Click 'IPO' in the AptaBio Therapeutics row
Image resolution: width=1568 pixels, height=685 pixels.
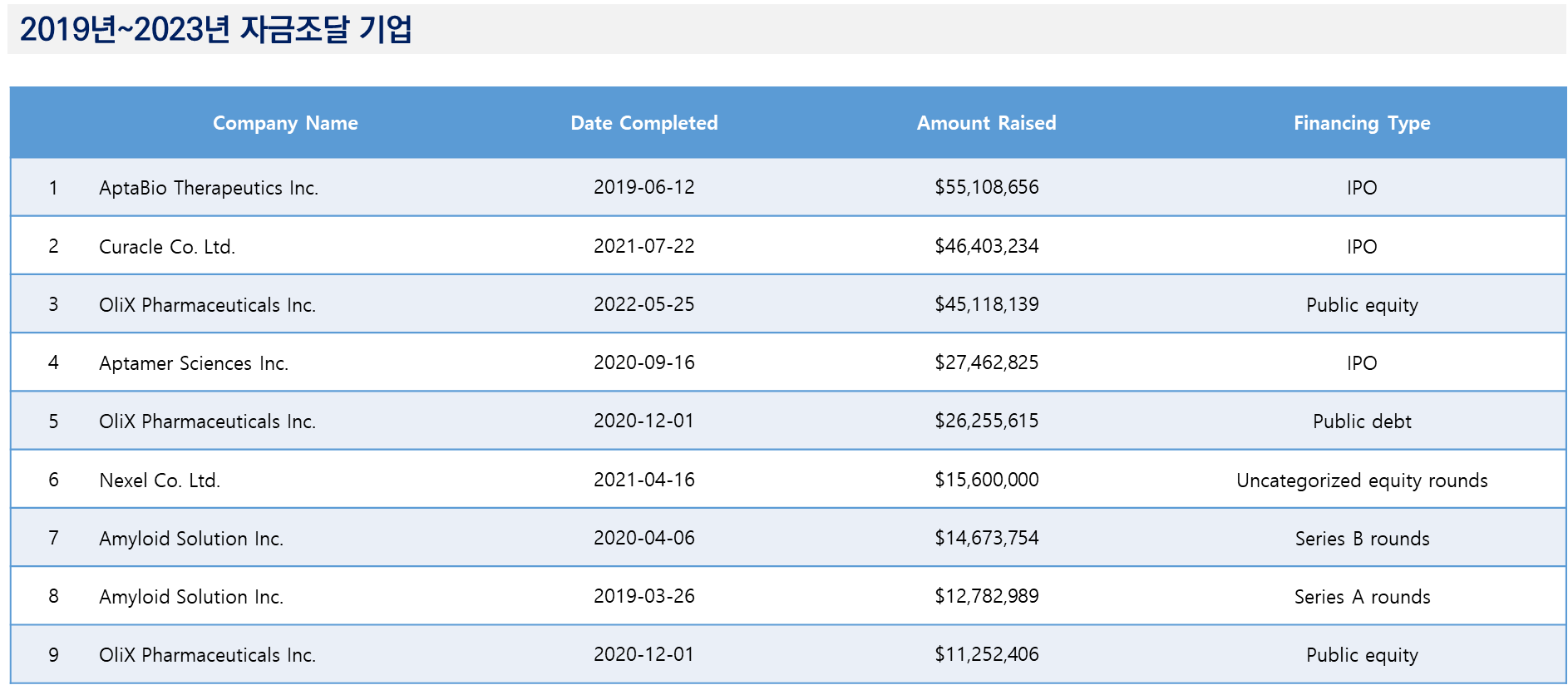(x=1362, y=188)
